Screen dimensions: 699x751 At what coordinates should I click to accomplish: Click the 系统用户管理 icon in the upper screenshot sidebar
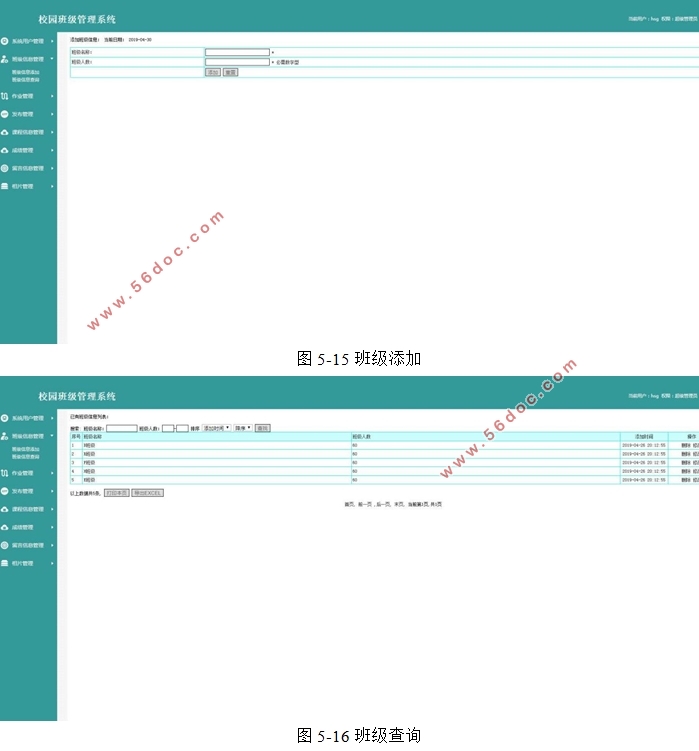click(5, 41)
